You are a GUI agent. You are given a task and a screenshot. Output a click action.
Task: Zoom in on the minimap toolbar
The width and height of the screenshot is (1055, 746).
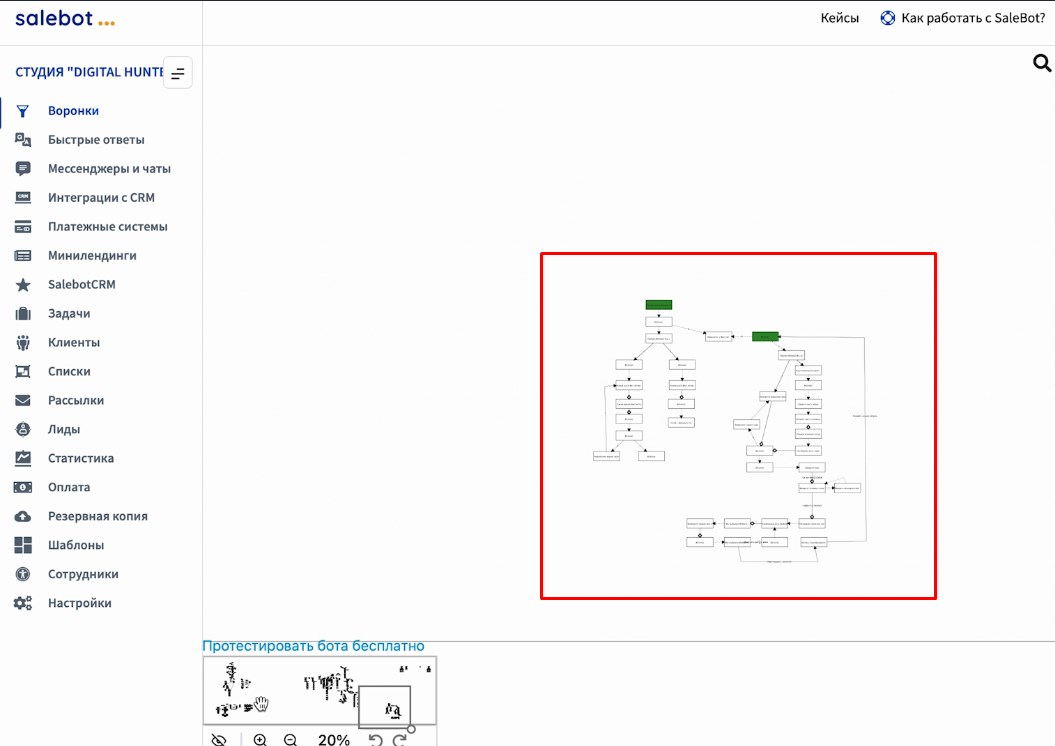pyautogui.click(x=260, y=740)
